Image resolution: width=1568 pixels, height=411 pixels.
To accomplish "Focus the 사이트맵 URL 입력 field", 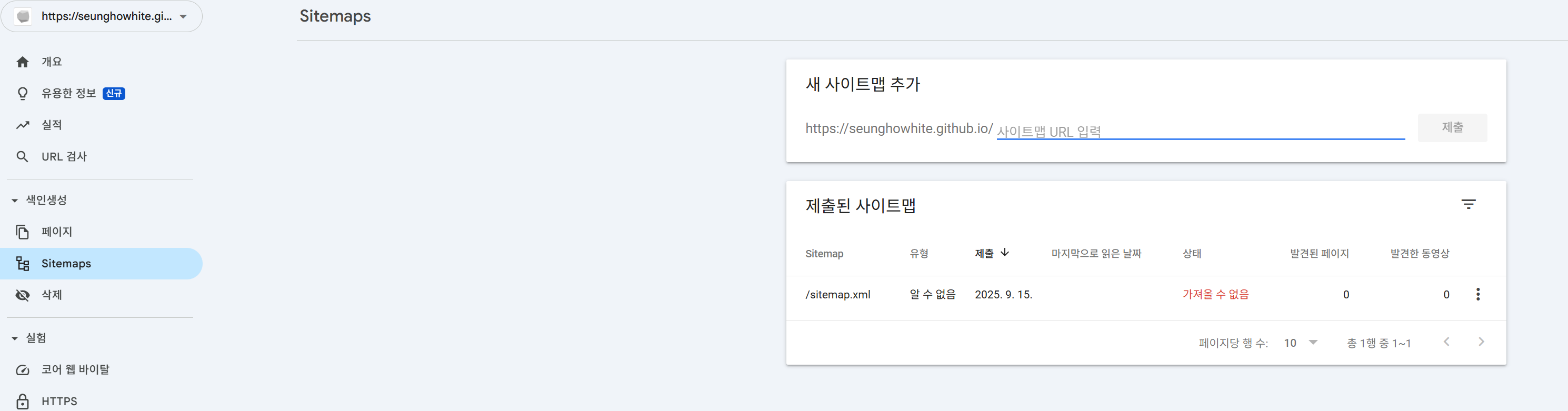I will click(1199, 131).
